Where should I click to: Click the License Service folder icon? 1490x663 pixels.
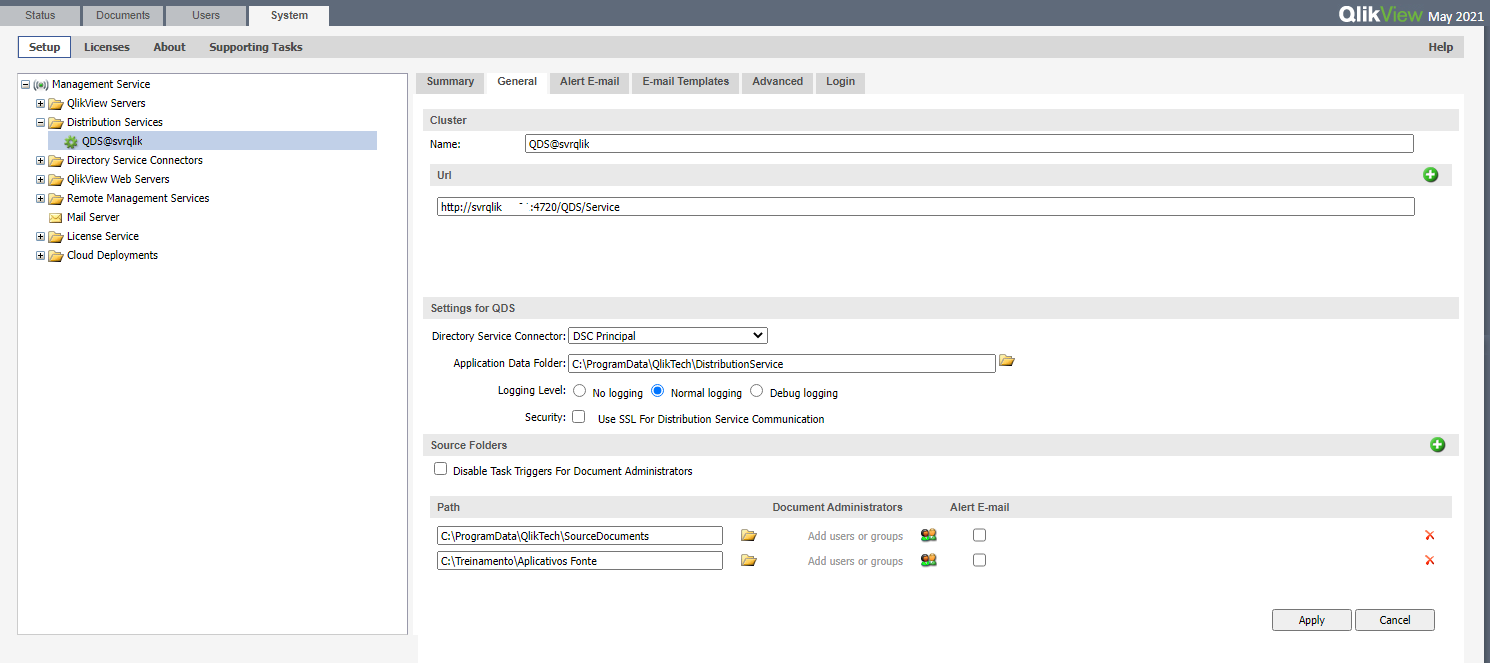(x=56, y=237)
